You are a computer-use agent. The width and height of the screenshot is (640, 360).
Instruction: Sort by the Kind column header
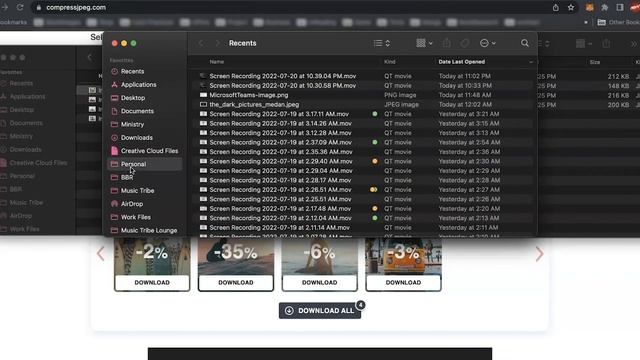tap(389, 62)
